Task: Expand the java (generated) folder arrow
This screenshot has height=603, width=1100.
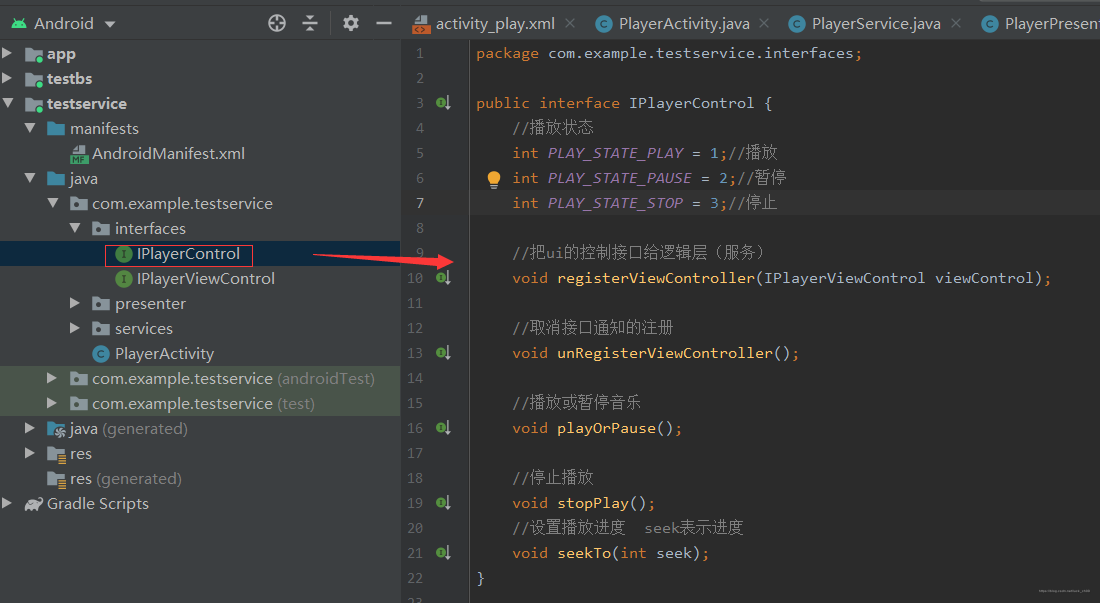Action: pos(29,428)
